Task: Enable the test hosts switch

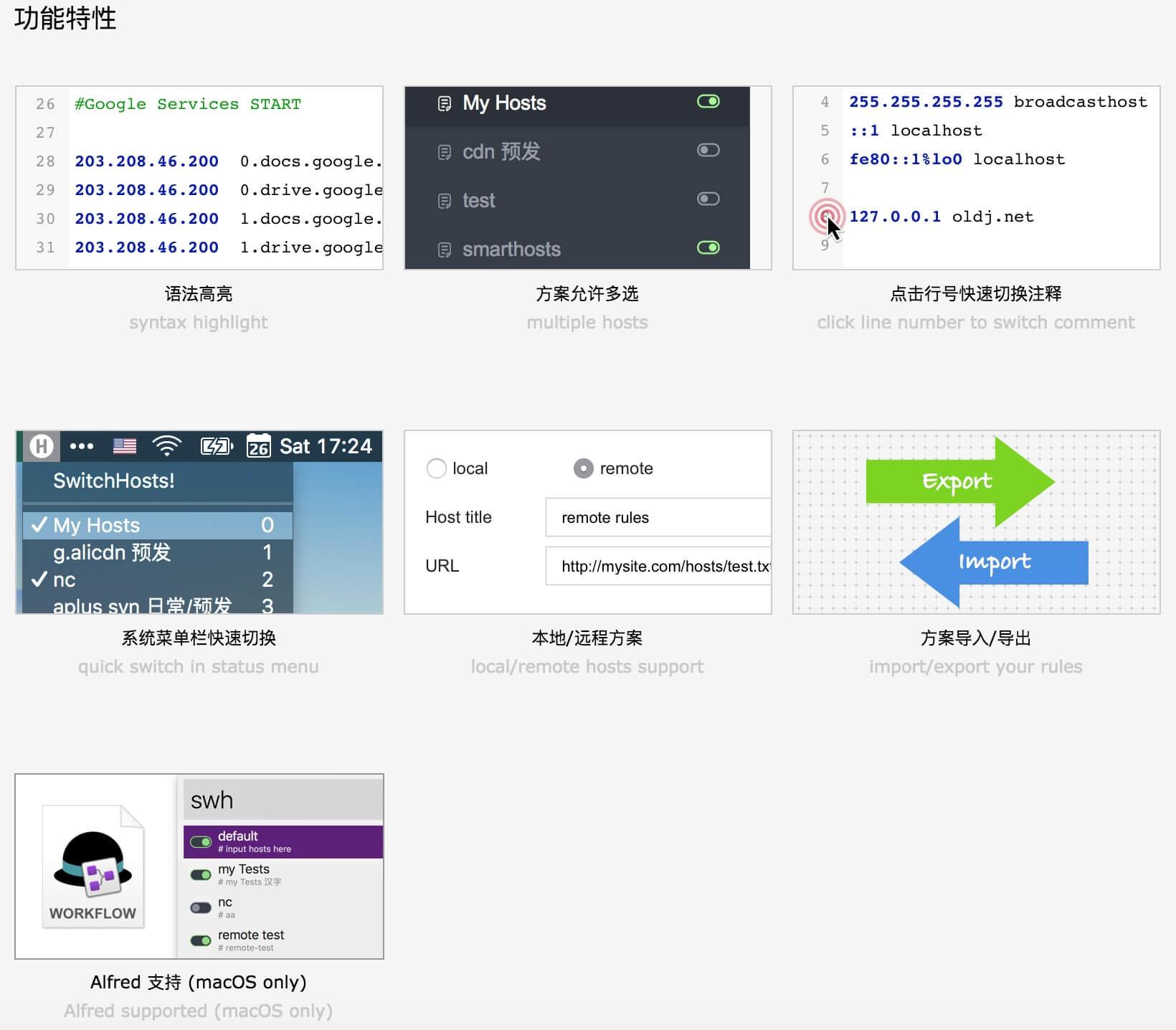Action: pyautogui.click(x=708, y=199)
